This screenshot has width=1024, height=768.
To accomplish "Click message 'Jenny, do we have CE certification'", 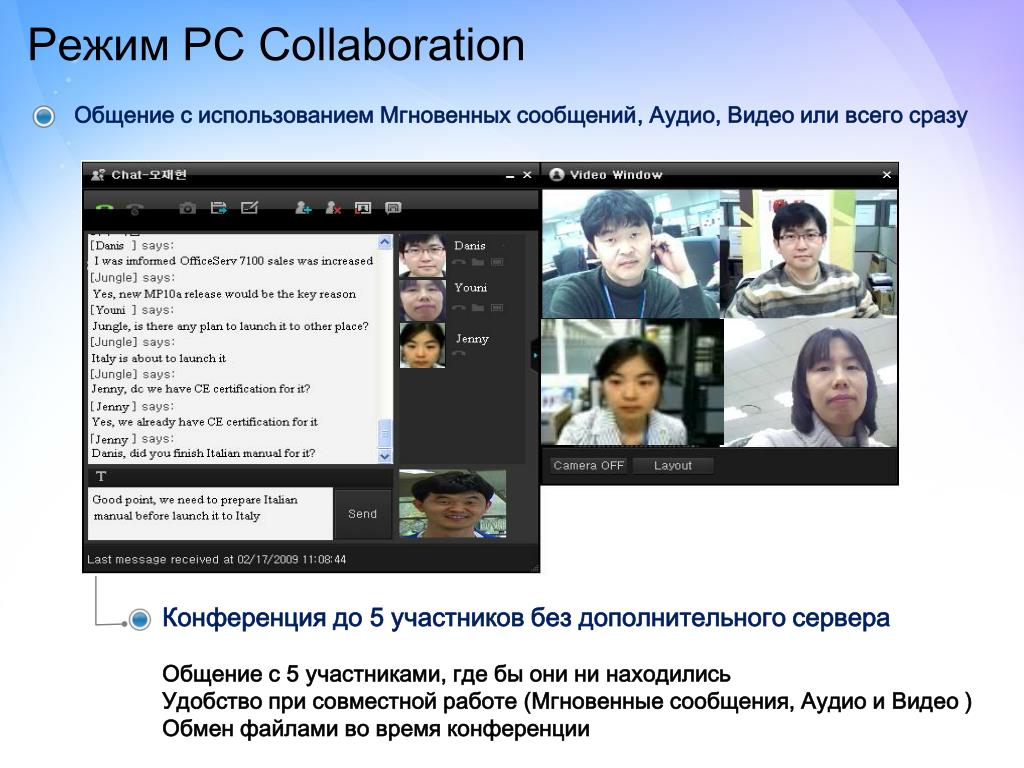I will click(x=200, y=389).
